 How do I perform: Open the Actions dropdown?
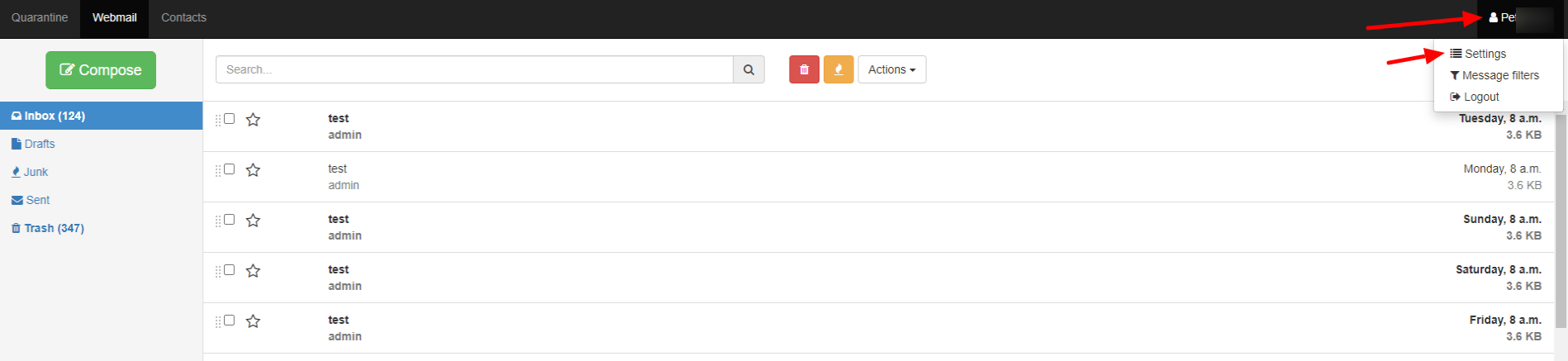[x=892, y=69]
